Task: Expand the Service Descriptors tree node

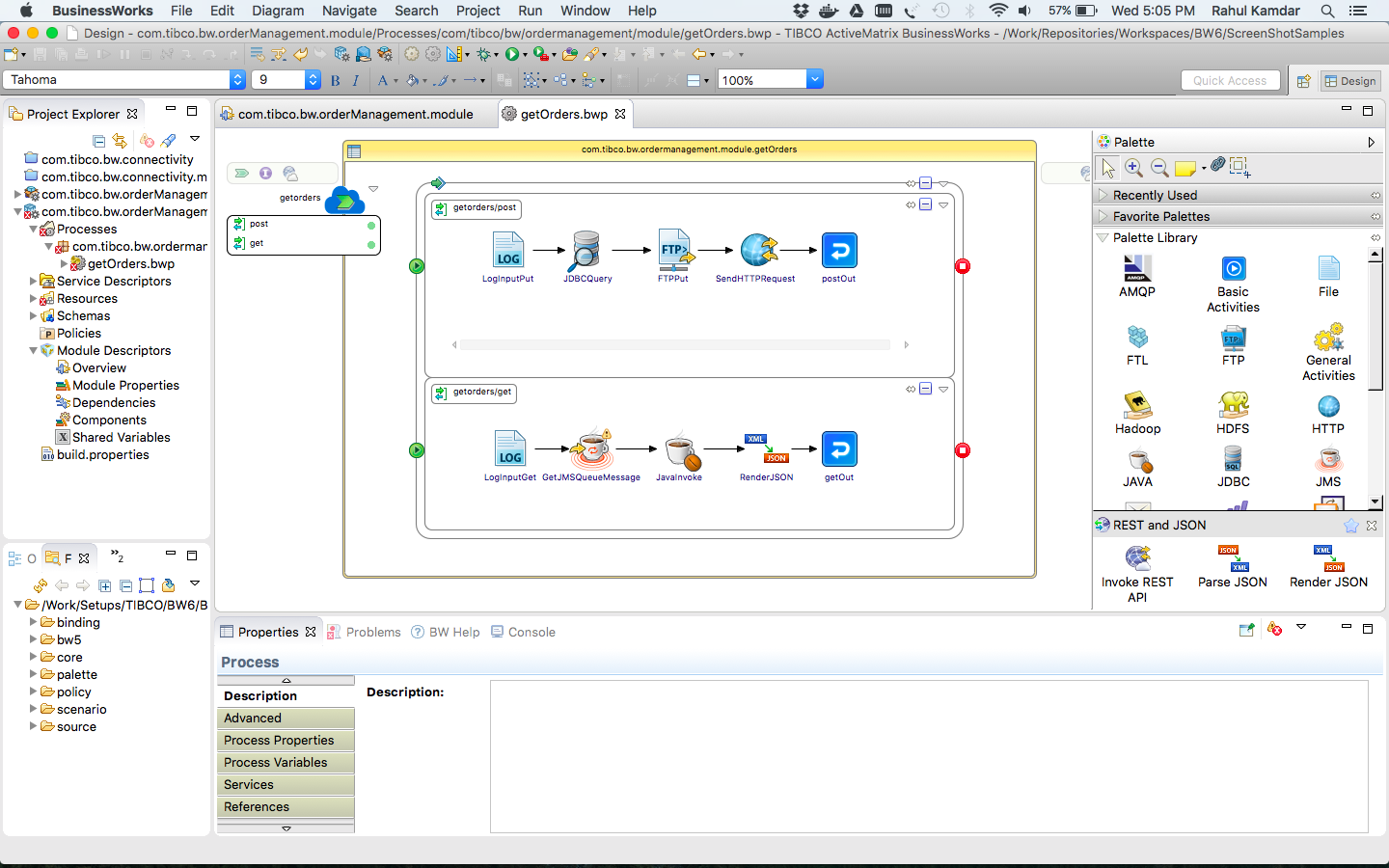Action: coord(33,282)
